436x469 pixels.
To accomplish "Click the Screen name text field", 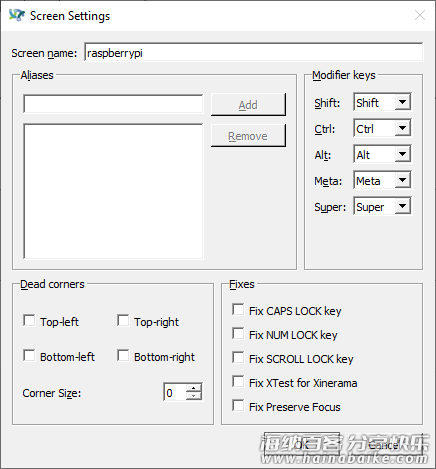I will pyautogui.click(x=254, y=52).
